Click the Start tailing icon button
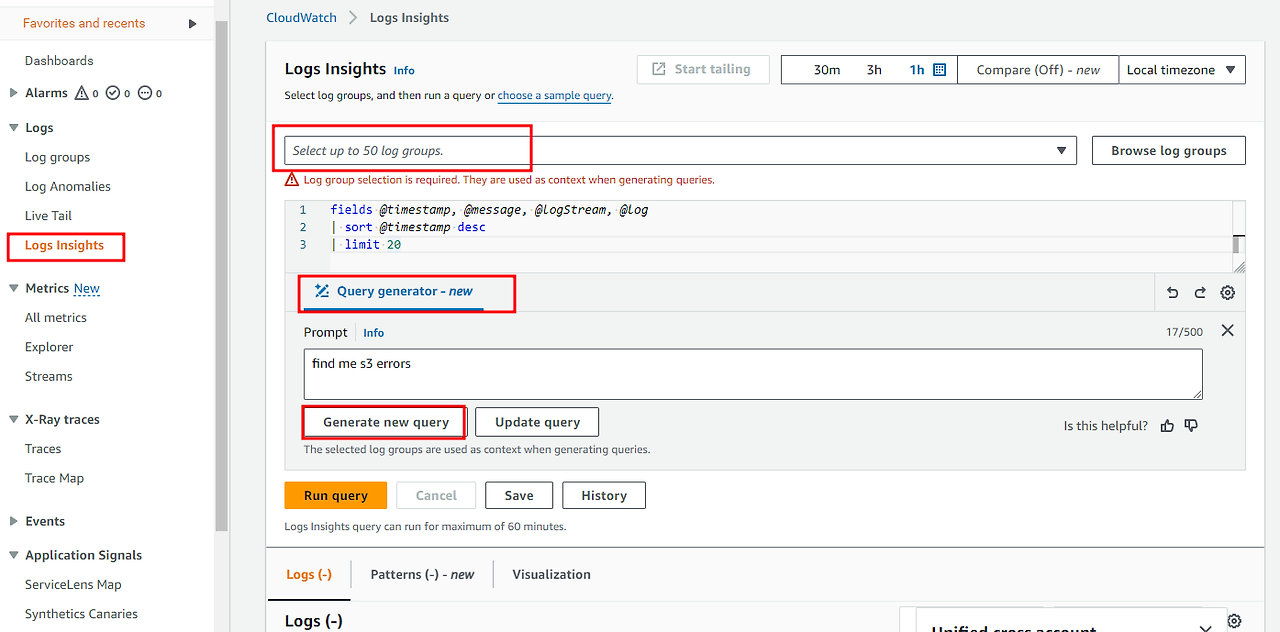The image size is (1280, 632). pyautogui.click(x=658, y=69)
